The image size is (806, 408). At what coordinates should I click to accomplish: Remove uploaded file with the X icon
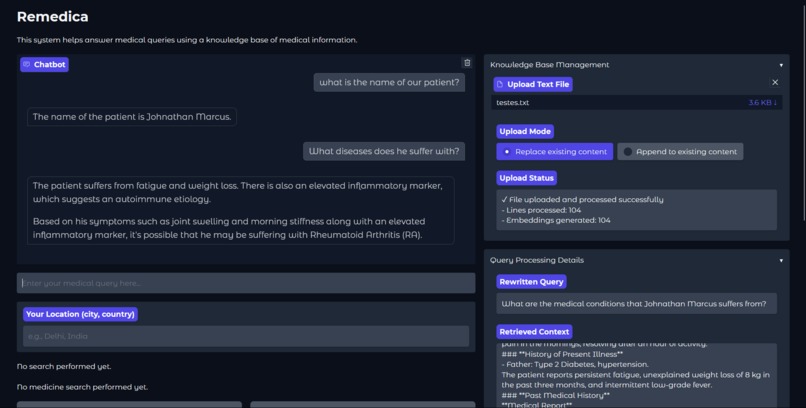pyautogui.click(x=775, y=82)
